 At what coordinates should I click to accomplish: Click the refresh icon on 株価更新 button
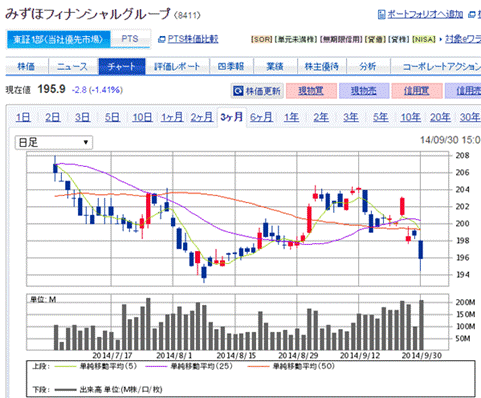tap(238, 91)
